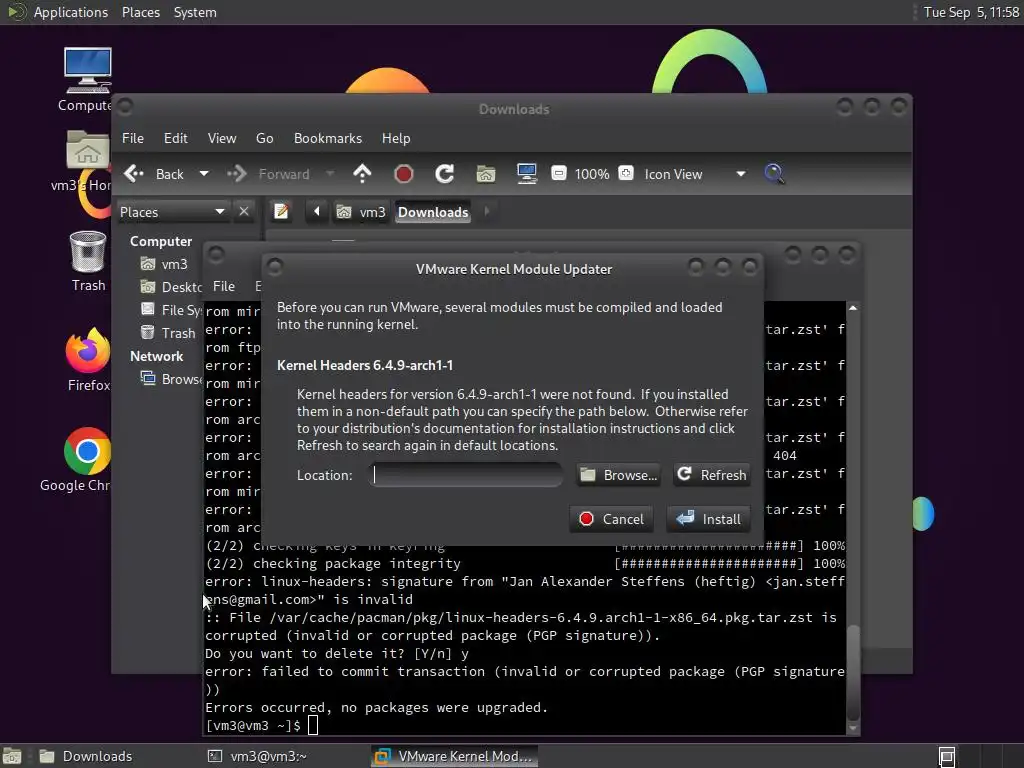Click the red Stop loading icon

click(404, 174)
